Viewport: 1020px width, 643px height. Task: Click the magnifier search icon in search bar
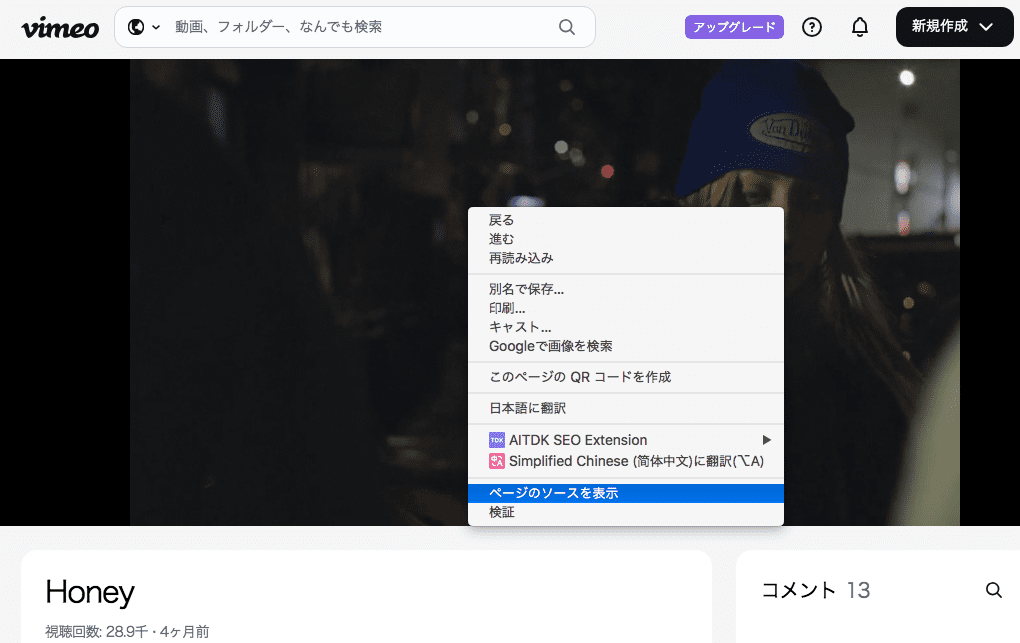pyautogui.click(x=567, y=27)
